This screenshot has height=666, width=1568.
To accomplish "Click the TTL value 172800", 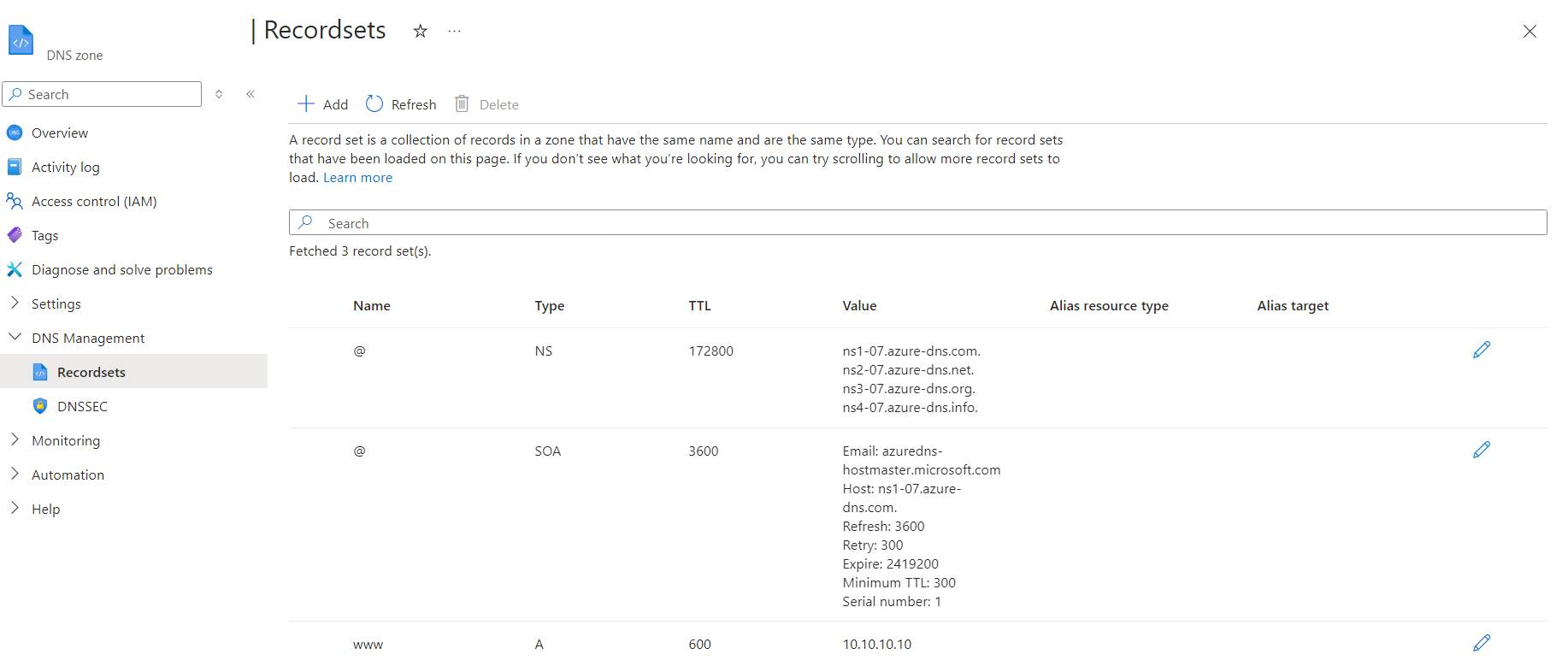I will pyautogui.click(x=710, y=351).
